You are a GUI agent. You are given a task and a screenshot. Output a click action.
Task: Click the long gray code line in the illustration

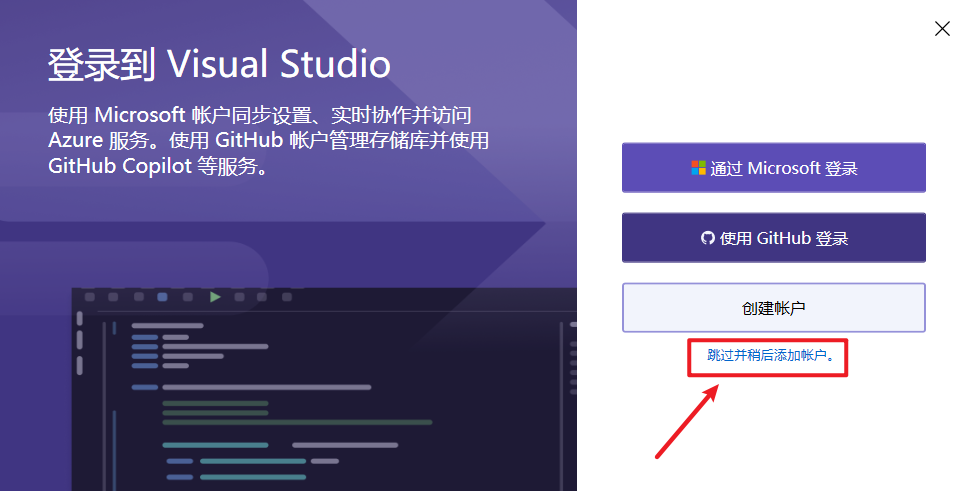pyautogui.click(x=266, y=387)
